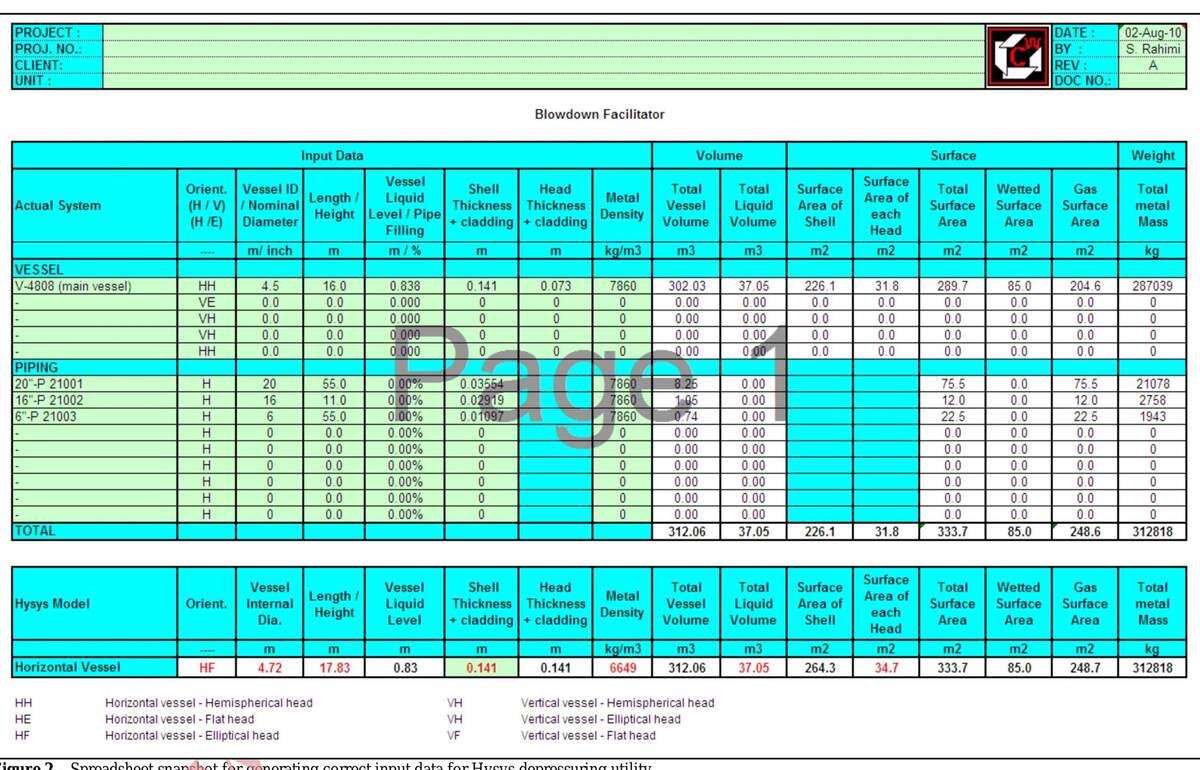The image size is (1200, 770).
Task: Select the red HF orientation cell
Action: point(207,667)
